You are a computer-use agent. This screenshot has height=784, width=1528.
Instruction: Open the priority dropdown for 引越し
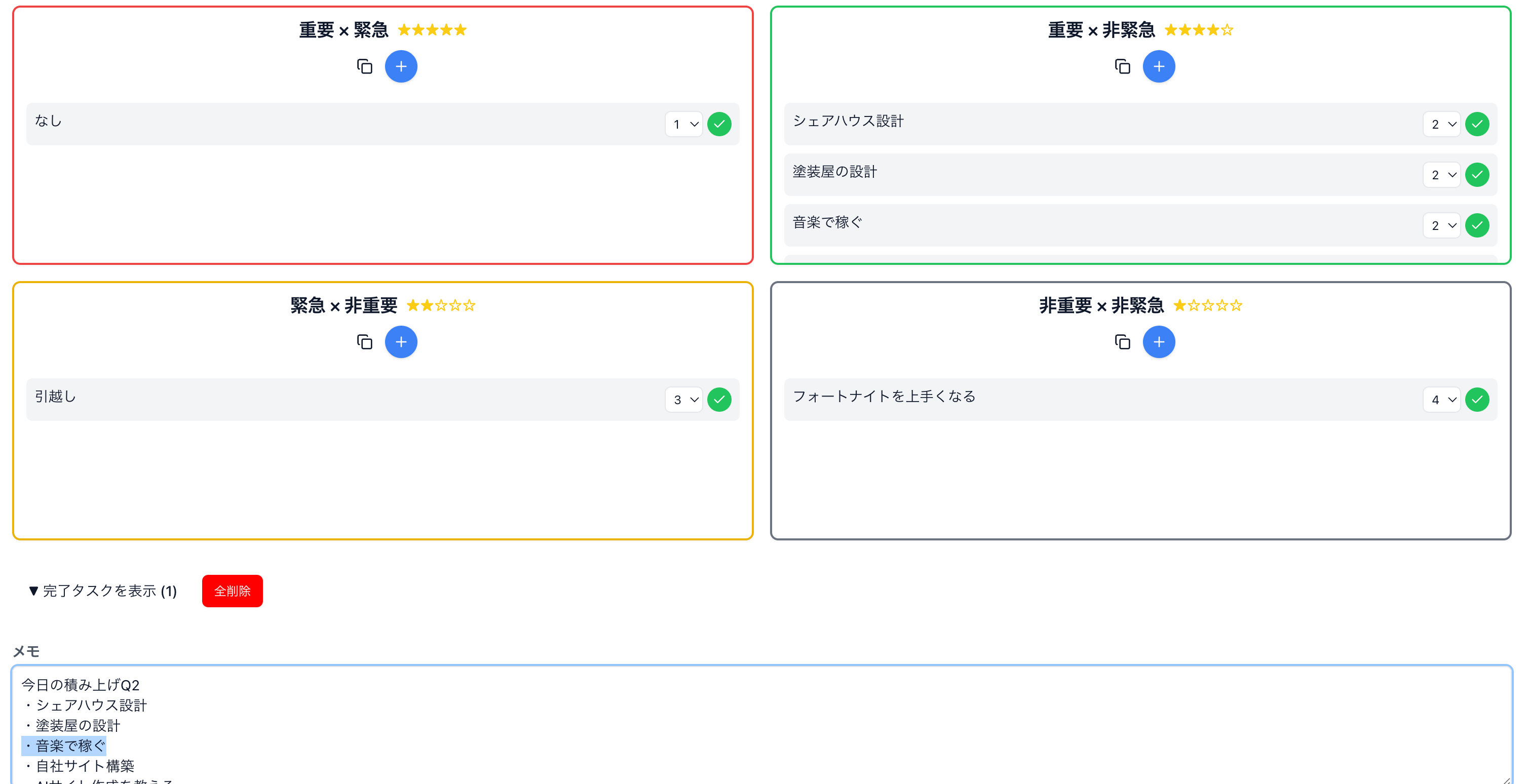point(684,400)
